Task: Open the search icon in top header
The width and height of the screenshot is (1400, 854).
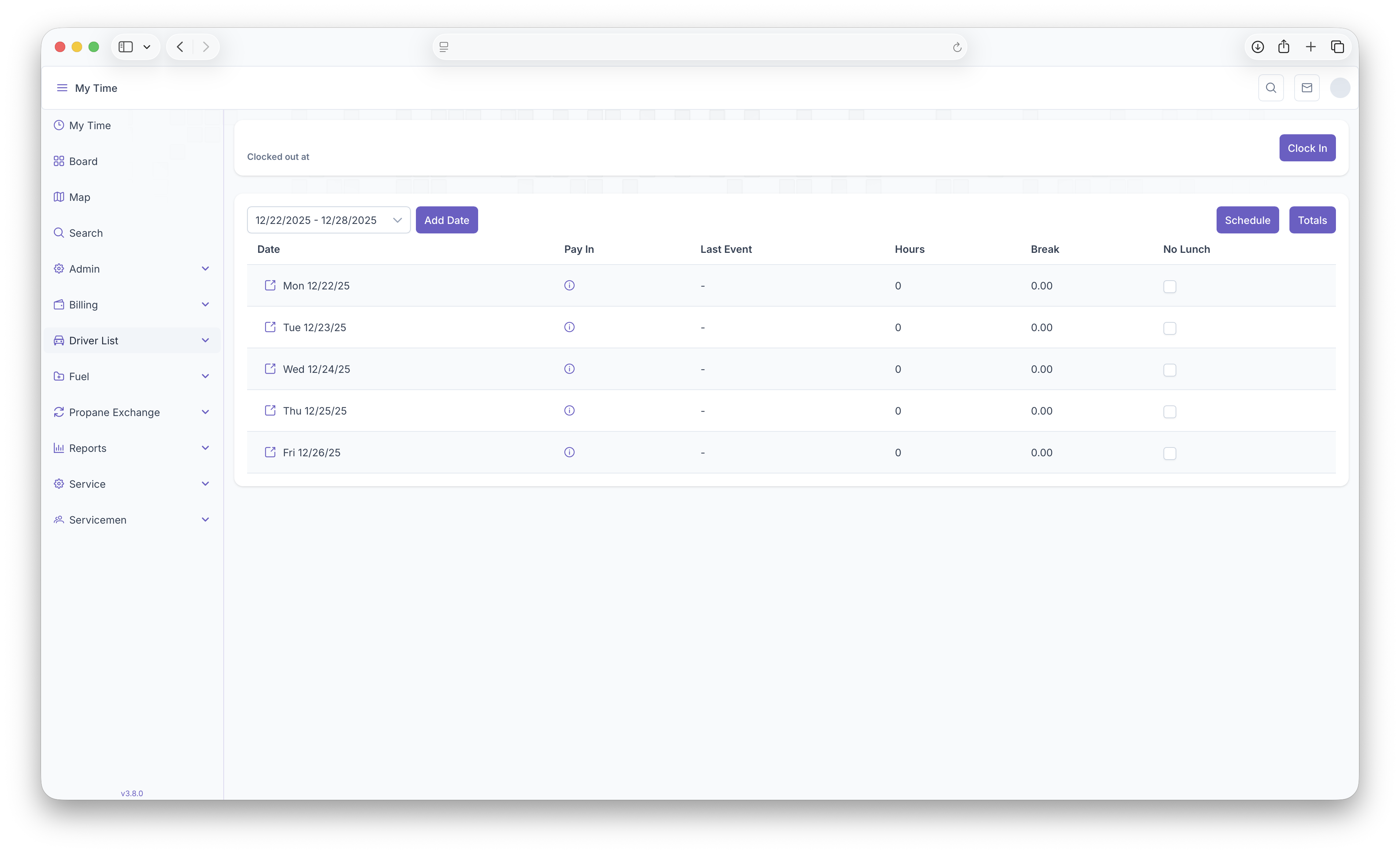Action: 1270,88
